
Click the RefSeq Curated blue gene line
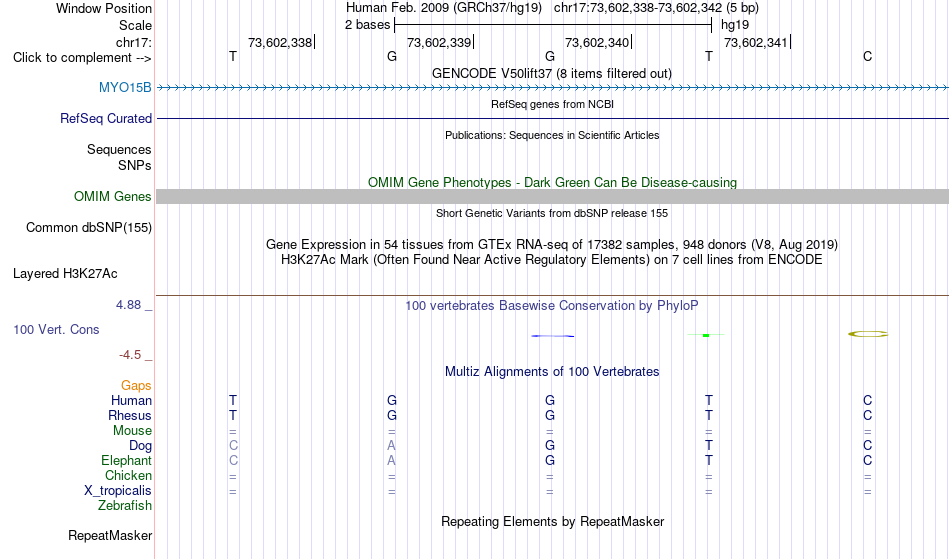point(553,118)
